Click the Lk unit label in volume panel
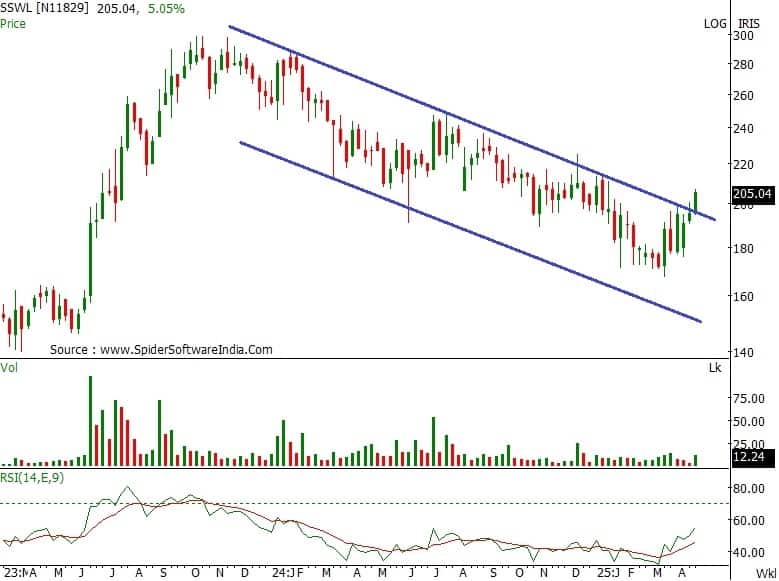The height and width of the screenshot is (581, 779). [x=741, y=368]
